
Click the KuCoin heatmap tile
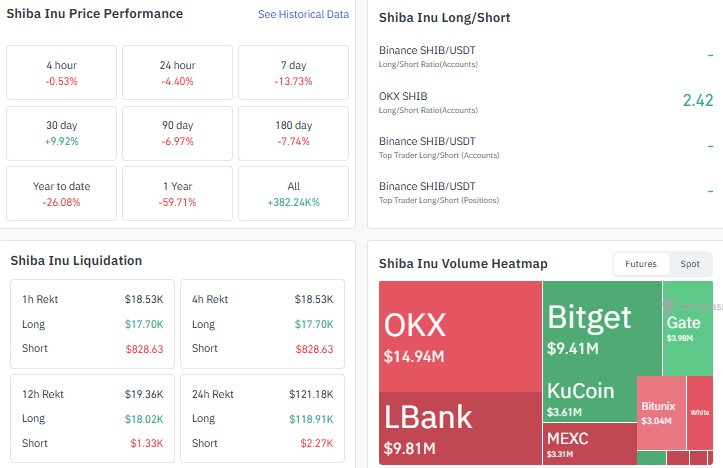coord(590,399)
